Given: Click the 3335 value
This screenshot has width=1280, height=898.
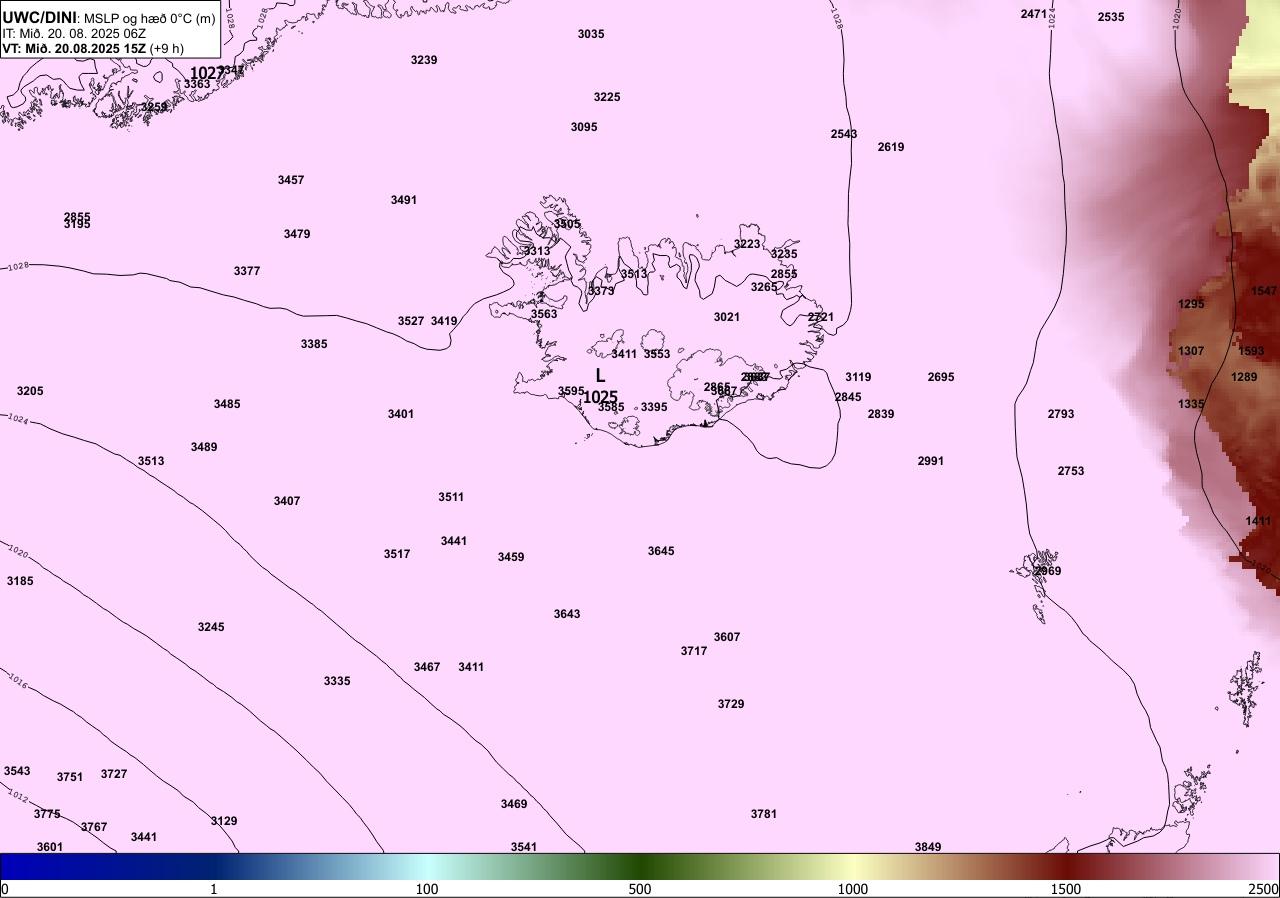Looking at the screenshot, I should tap(337, 681).
